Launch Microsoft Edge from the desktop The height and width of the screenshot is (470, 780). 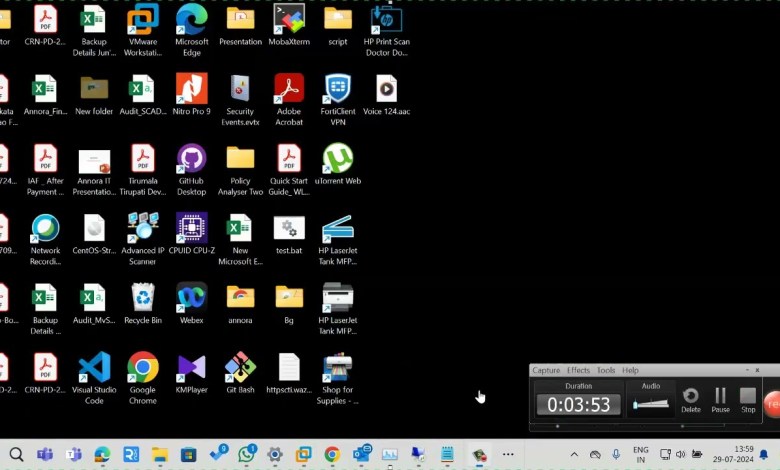[x=192, y=30]
